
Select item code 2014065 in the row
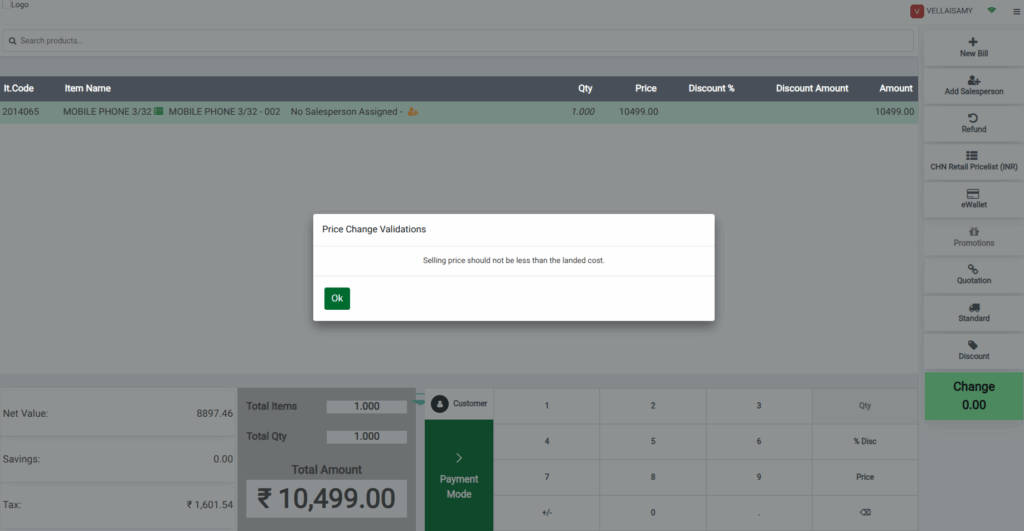click(x=21, y=112)
